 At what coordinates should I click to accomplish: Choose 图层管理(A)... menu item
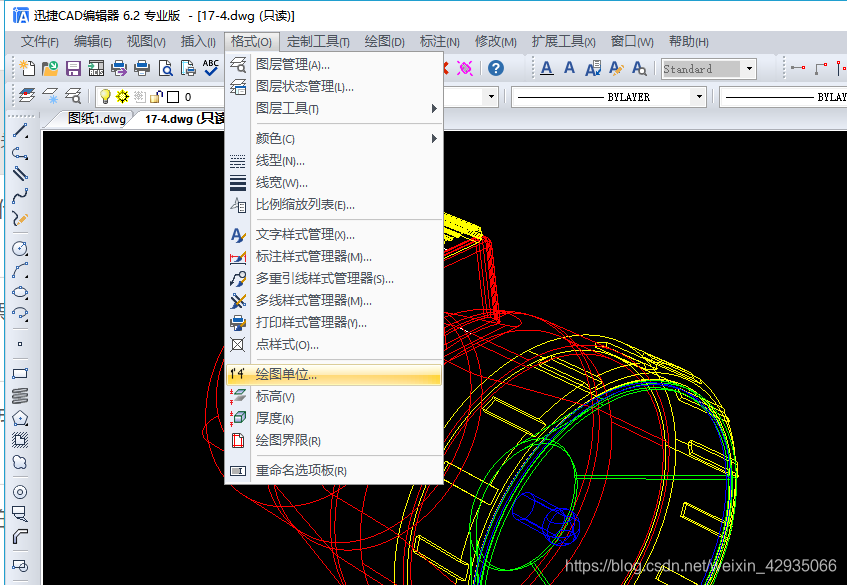pos(334,65)
